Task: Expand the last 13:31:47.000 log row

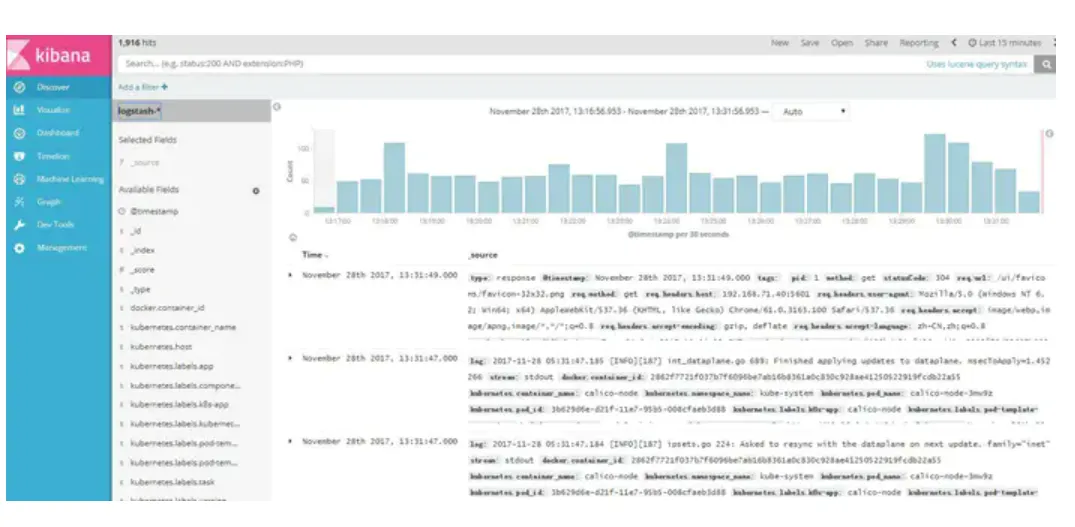Action: (290, 441)
